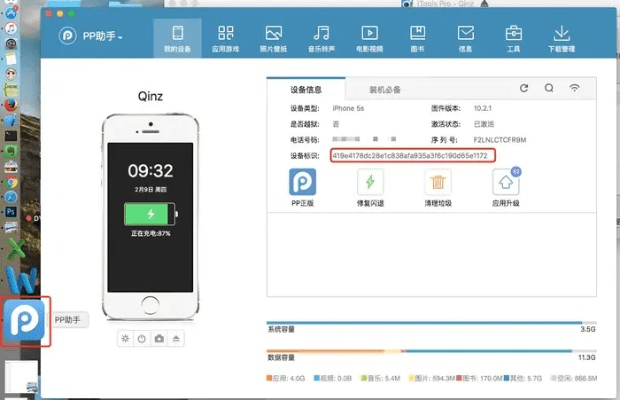Switch to the 设备信息 device info tab
620x400 pixels.
tap(306, 89)
